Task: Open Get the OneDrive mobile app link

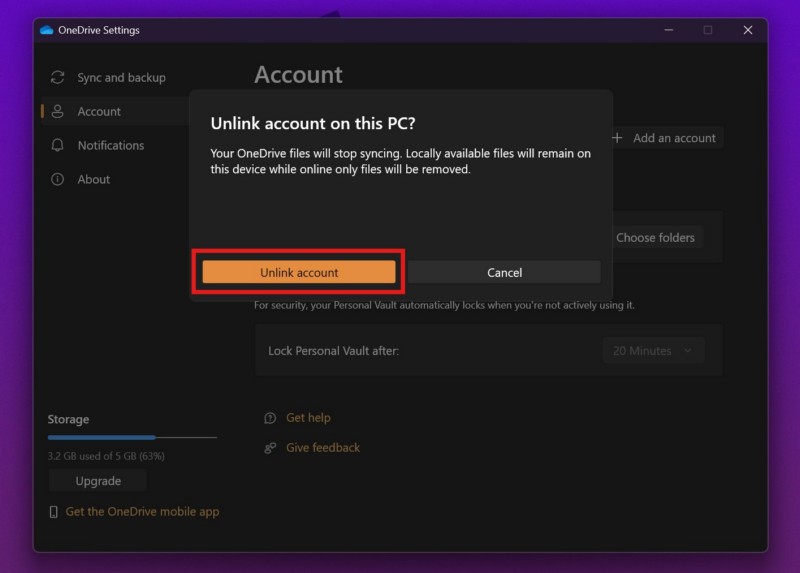Action: [x=142, y=512]
